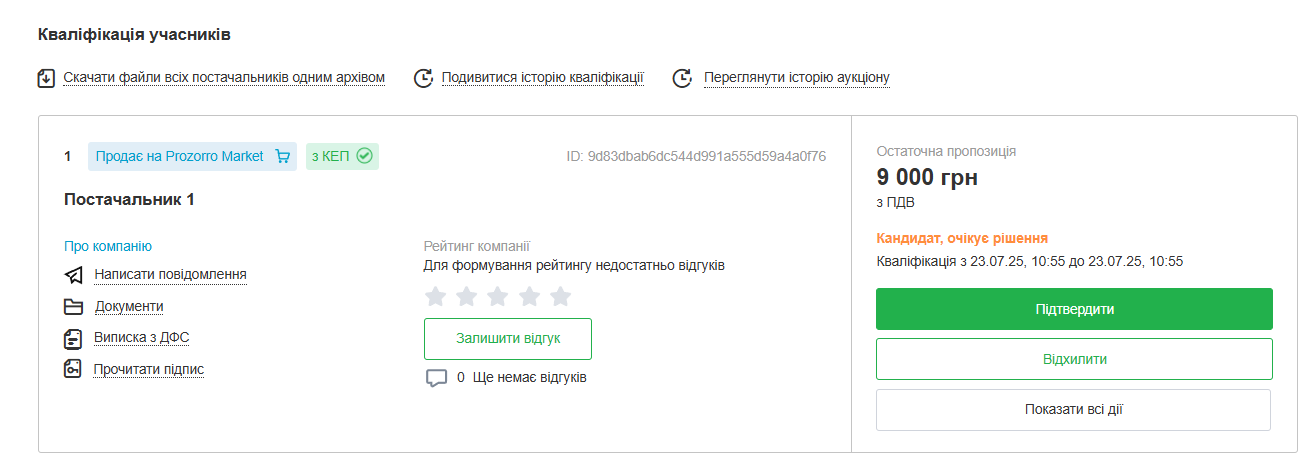Click the paper plane message icon

point(73,275)
